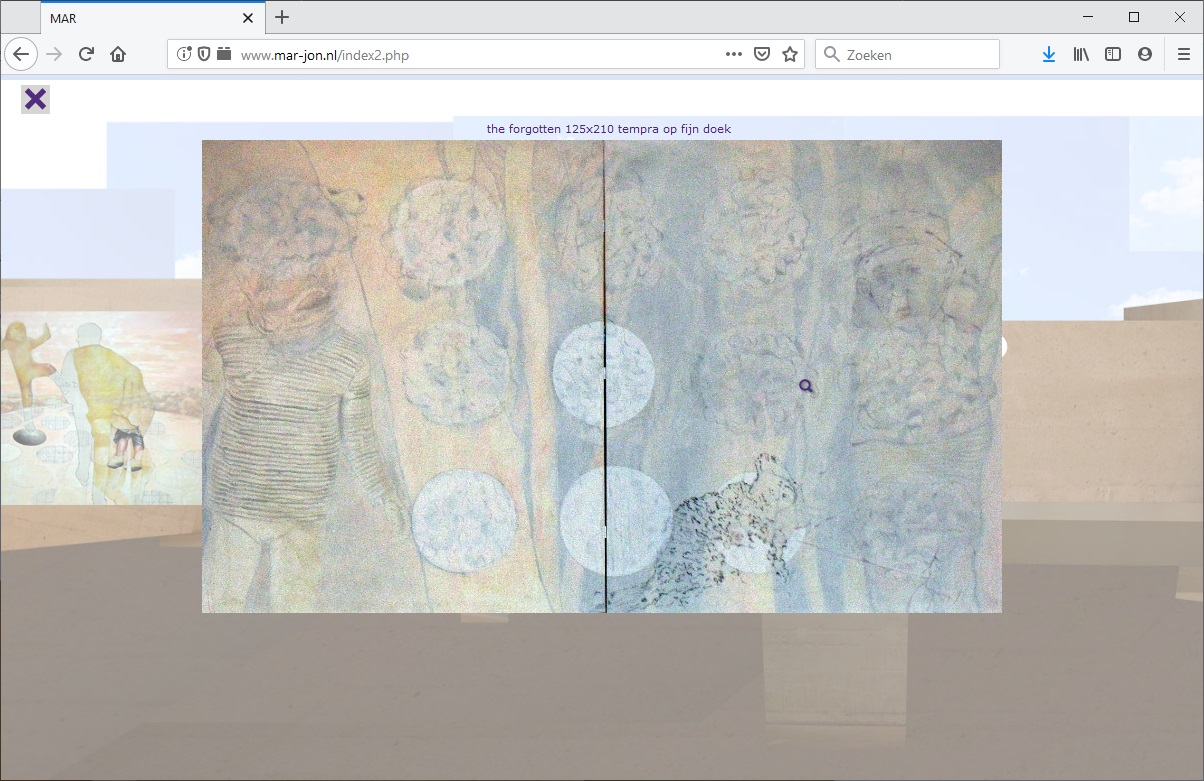Save page to Pocket
1204x781 pixels.
(x=762, y=55)
